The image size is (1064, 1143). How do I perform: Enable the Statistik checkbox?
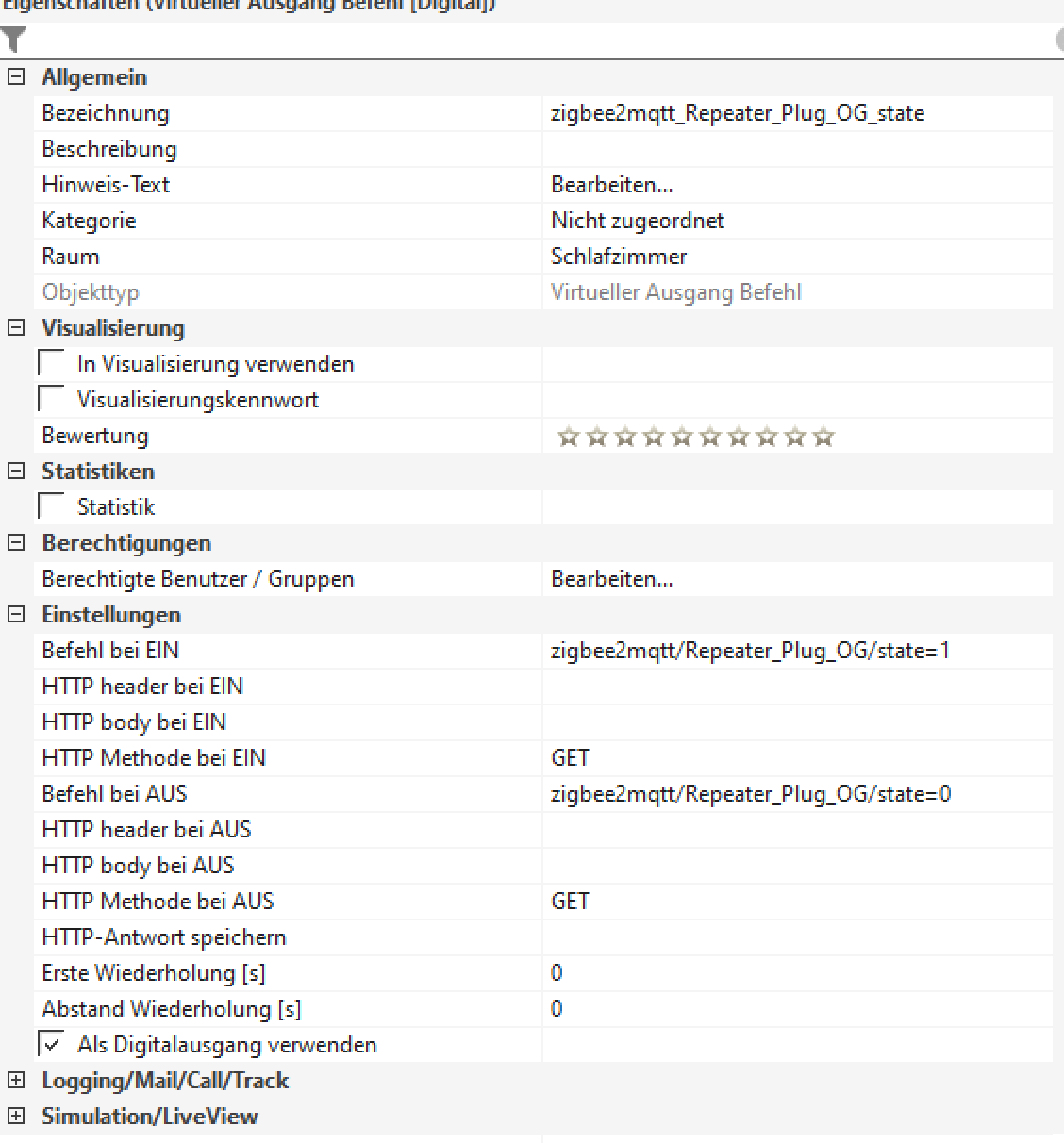click(52, 507)
